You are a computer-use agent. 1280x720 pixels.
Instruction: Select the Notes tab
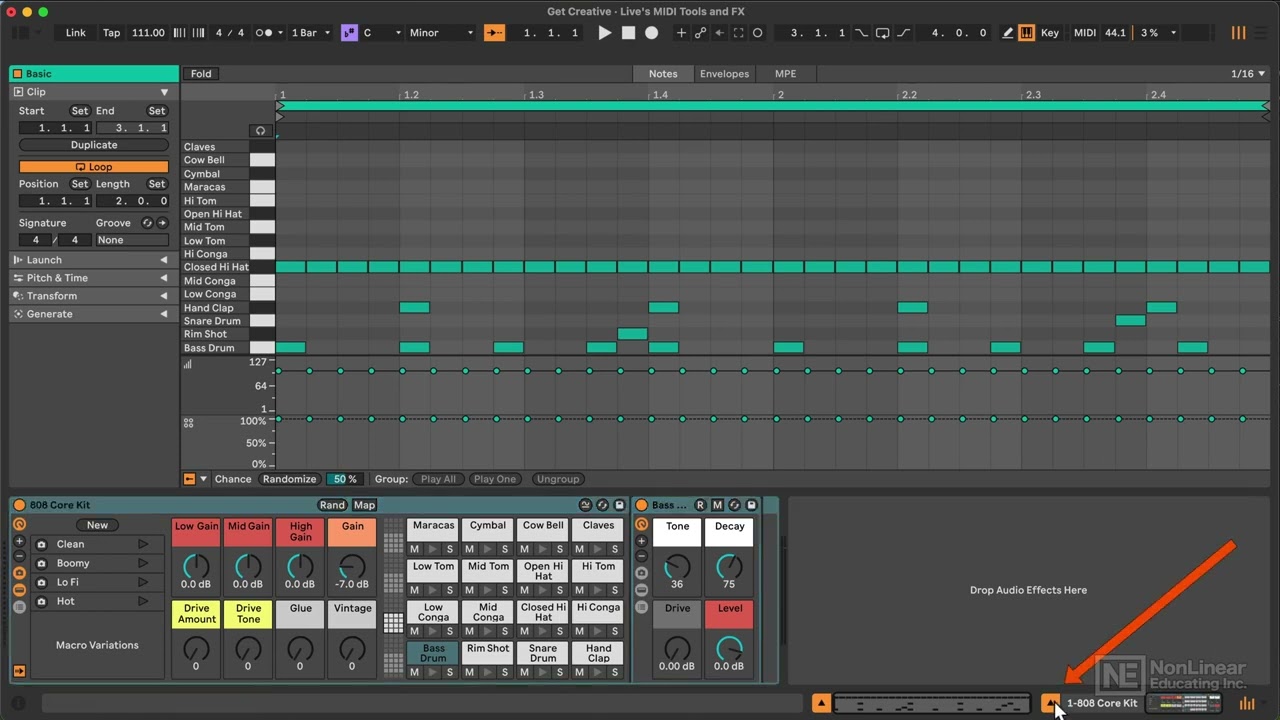click(663, 74)
